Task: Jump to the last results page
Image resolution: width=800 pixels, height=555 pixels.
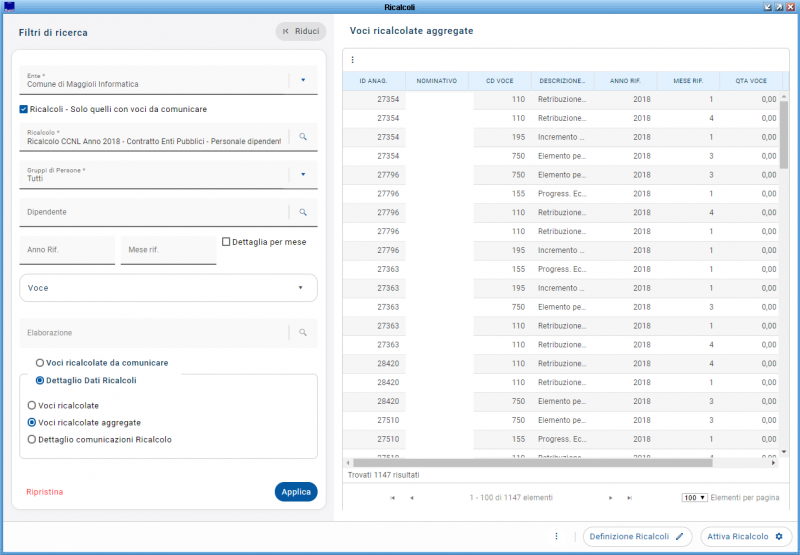Action: tap(629, 497)
